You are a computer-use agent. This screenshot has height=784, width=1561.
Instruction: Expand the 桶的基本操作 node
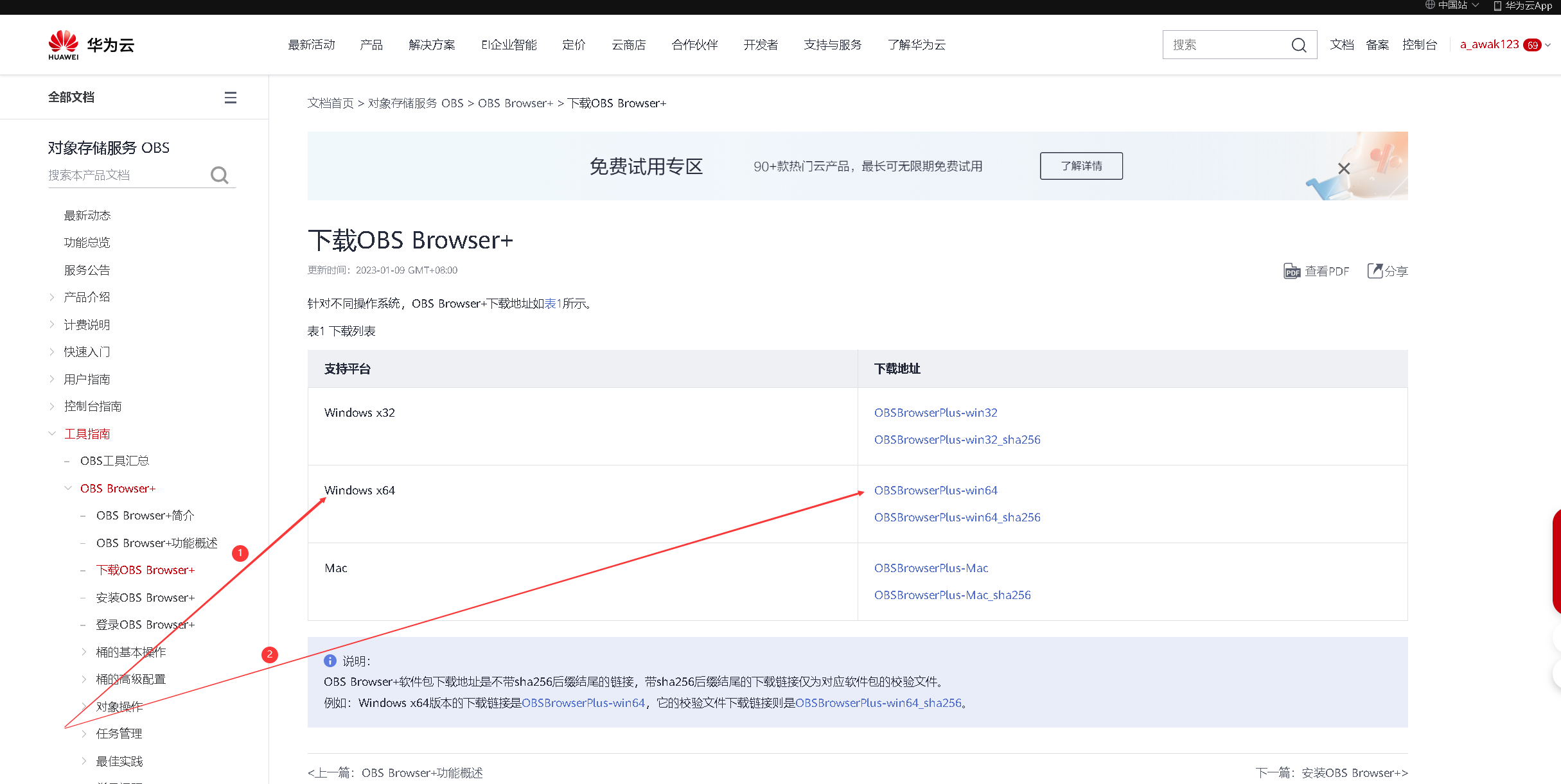pyautogui.click(x=84, y=652)
